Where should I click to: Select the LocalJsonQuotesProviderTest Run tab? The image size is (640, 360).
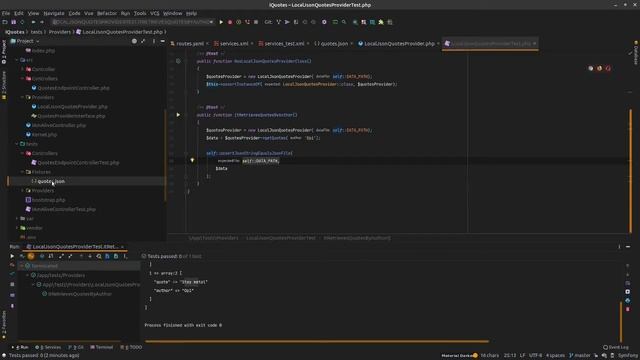coord(75,247)
